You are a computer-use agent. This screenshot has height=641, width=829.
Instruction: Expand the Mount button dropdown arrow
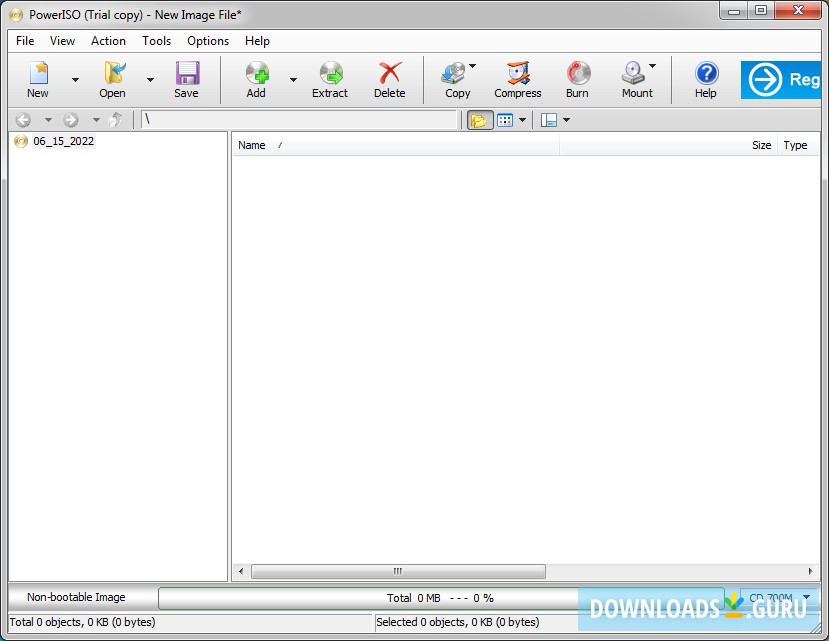click(652, 66)
